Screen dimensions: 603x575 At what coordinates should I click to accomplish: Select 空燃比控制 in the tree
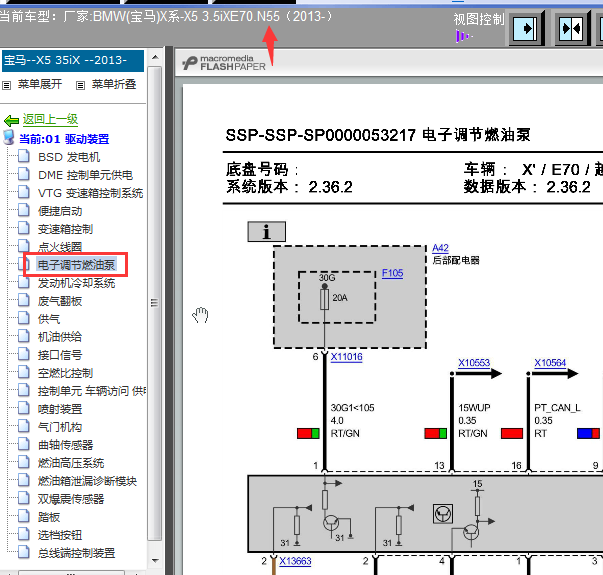coord(65,373)
